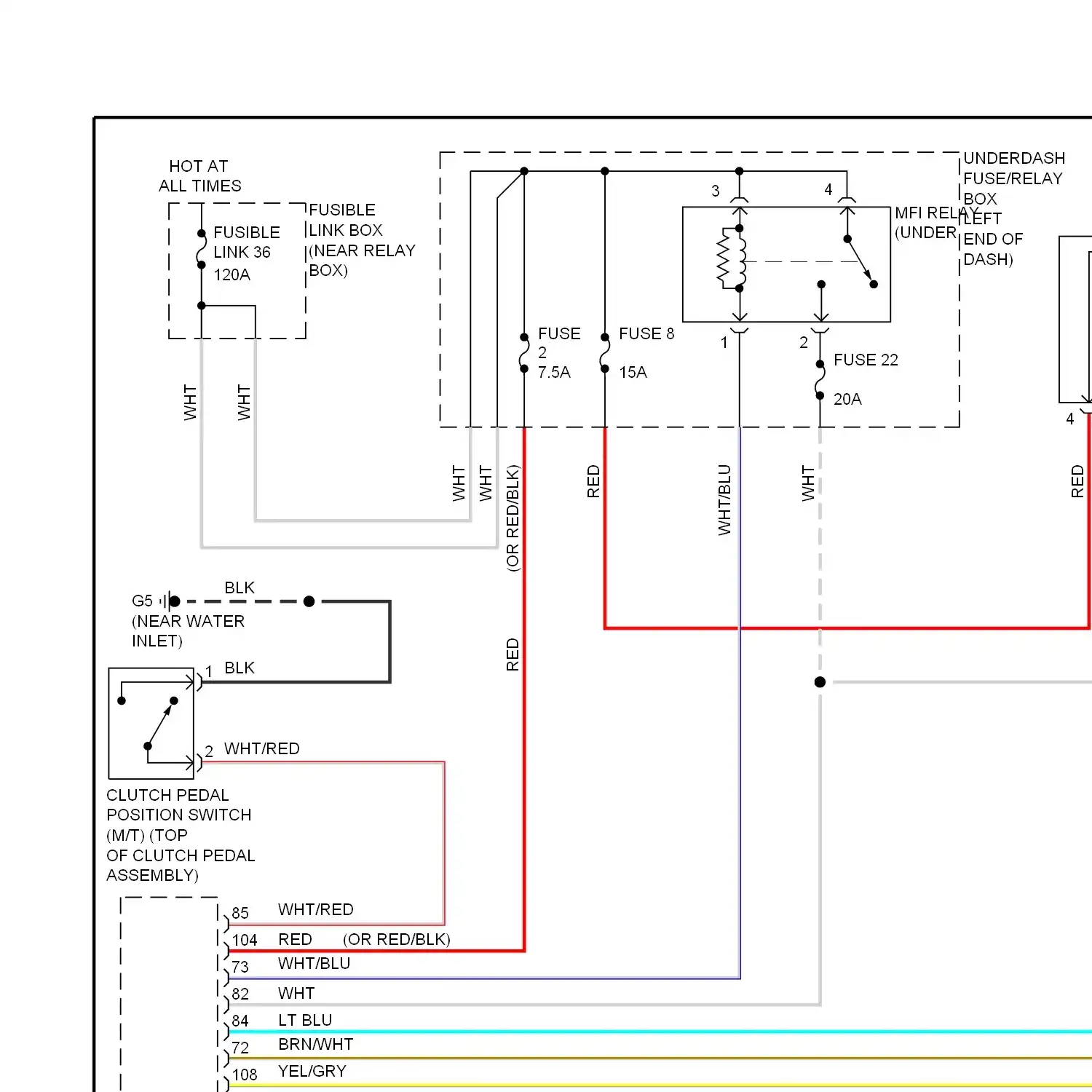
Task: Select pin 108 YEL/GRY connector row
Action: tap(289, 1072)
